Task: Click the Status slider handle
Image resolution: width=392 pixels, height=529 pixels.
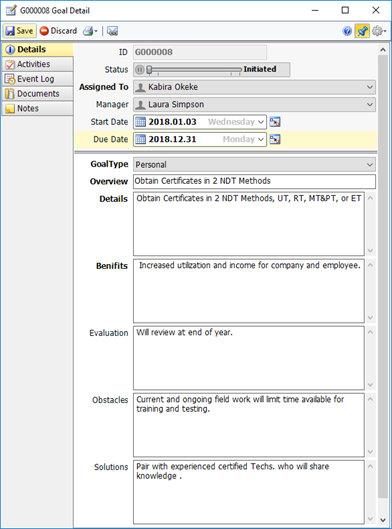Action: [x=149, y=69]
